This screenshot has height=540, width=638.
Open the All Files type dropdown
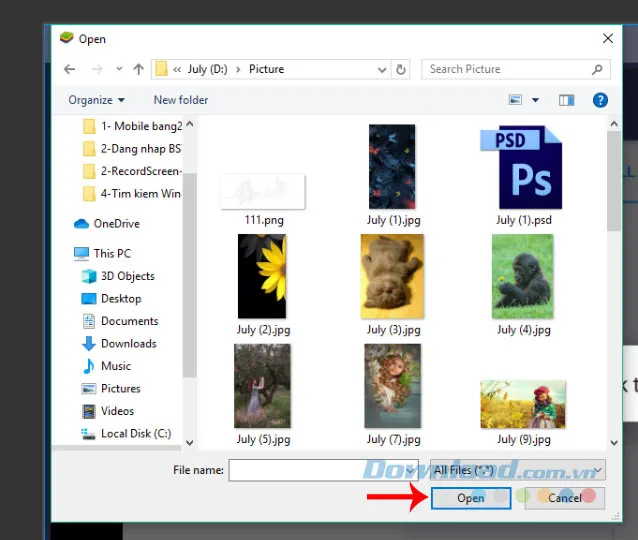point(517,470)
